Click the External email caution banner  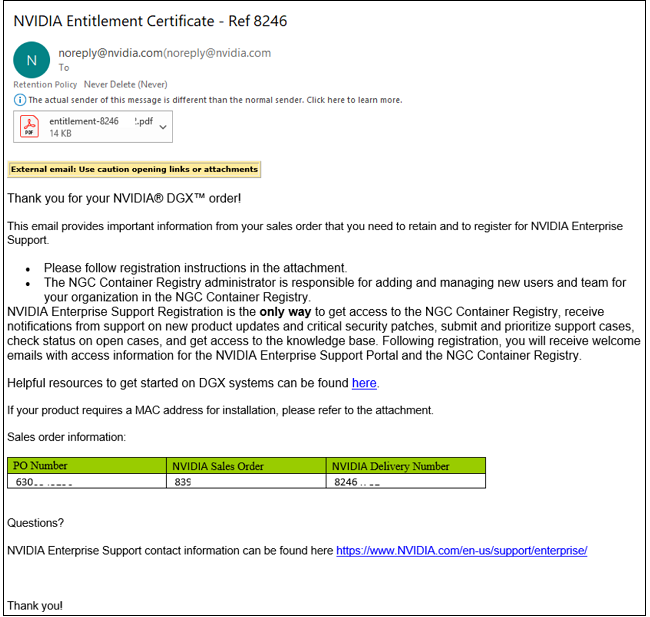(134, 170)
